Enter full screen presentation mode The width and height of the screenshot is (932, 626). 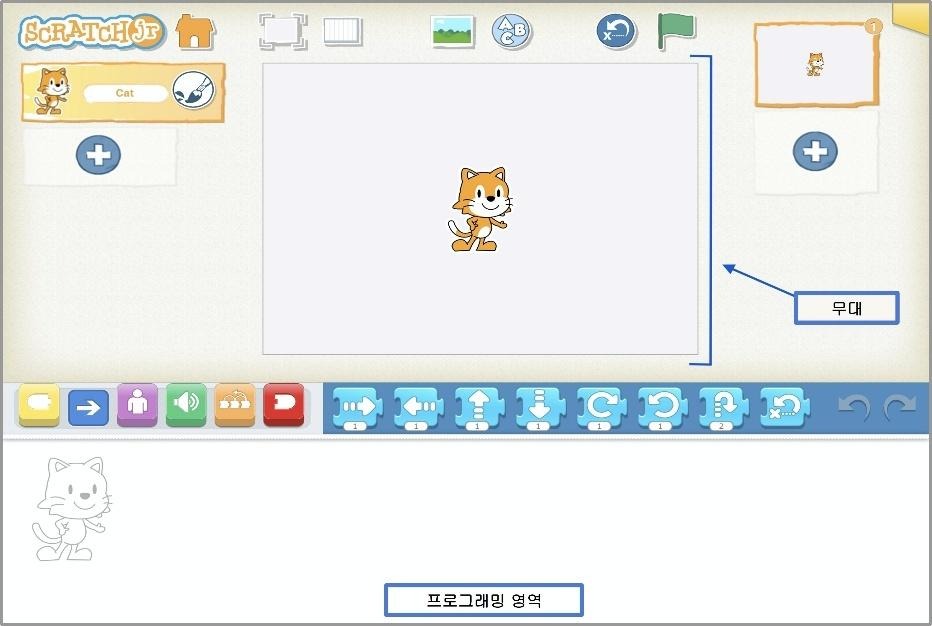283,31
